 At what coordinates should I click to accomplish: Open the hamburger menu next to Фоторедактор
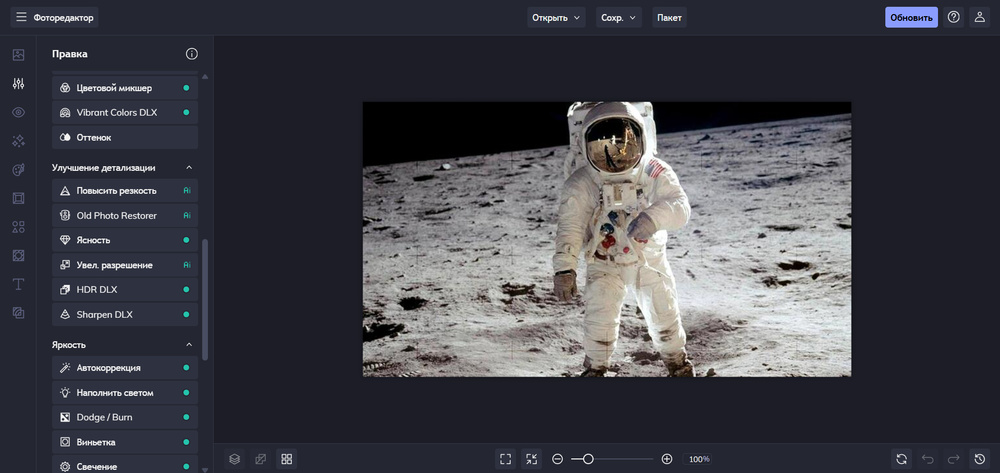tap(21, 17)
